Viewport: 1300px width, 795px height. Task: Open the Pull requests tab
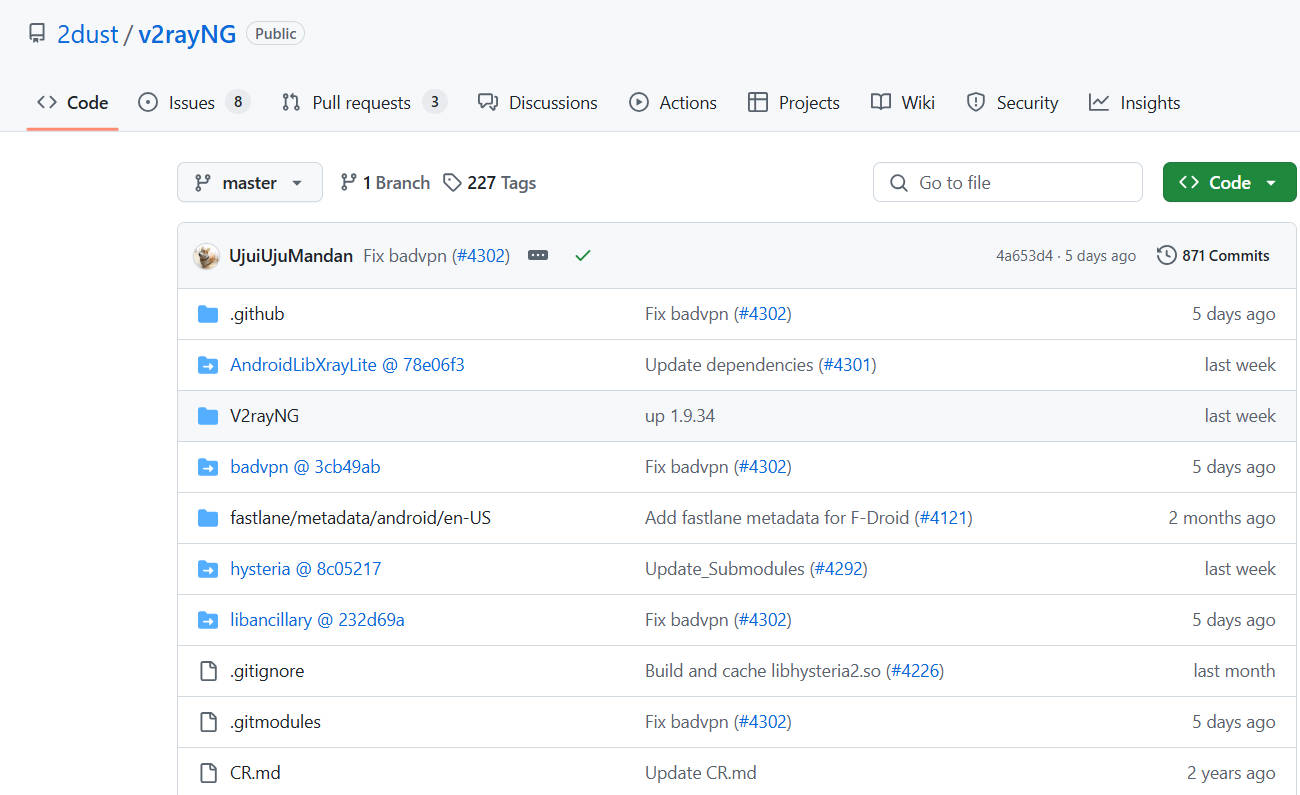[x=362, y=103]
